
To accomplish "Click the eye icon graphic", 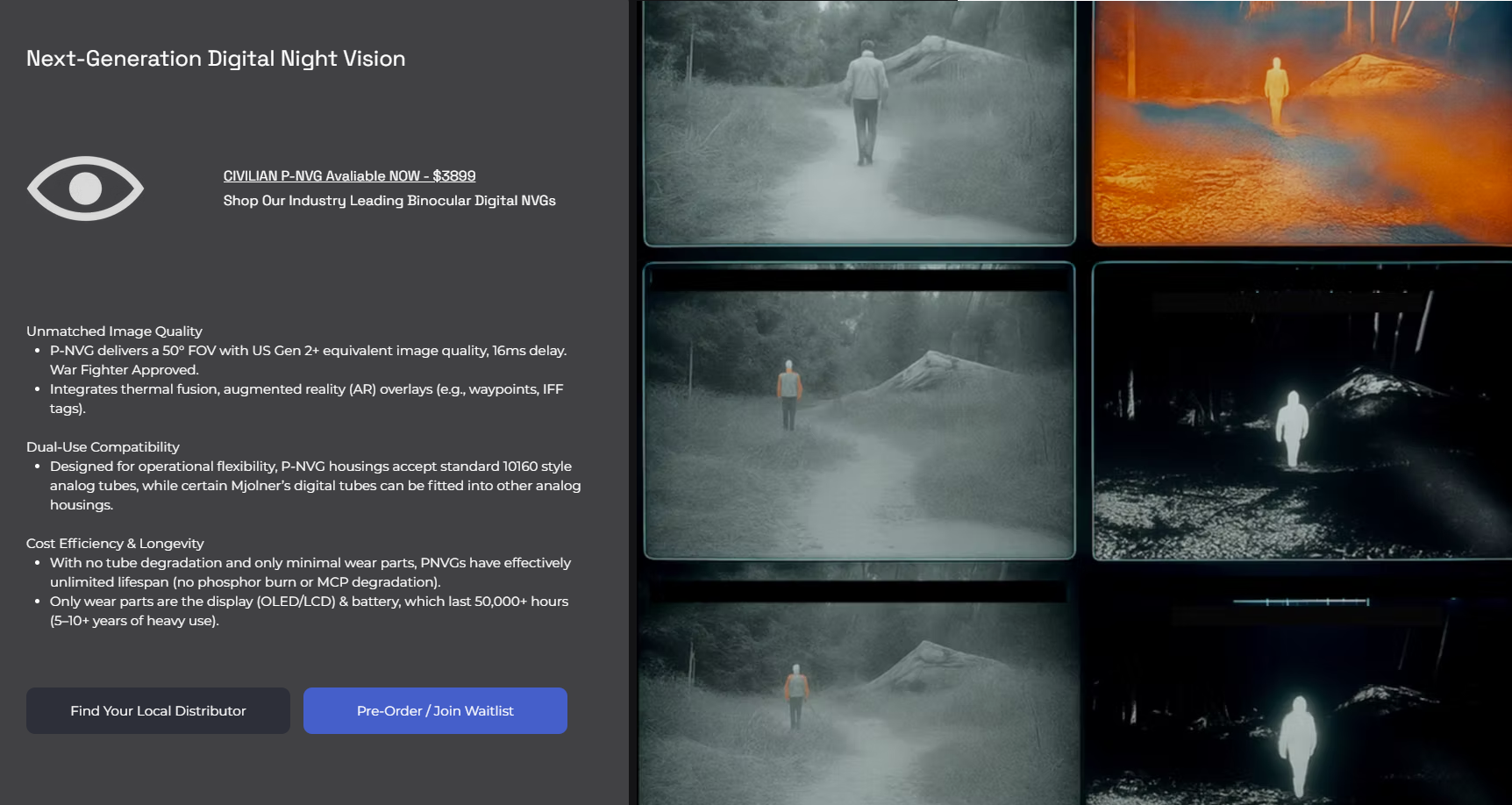I will coord(85,189).
